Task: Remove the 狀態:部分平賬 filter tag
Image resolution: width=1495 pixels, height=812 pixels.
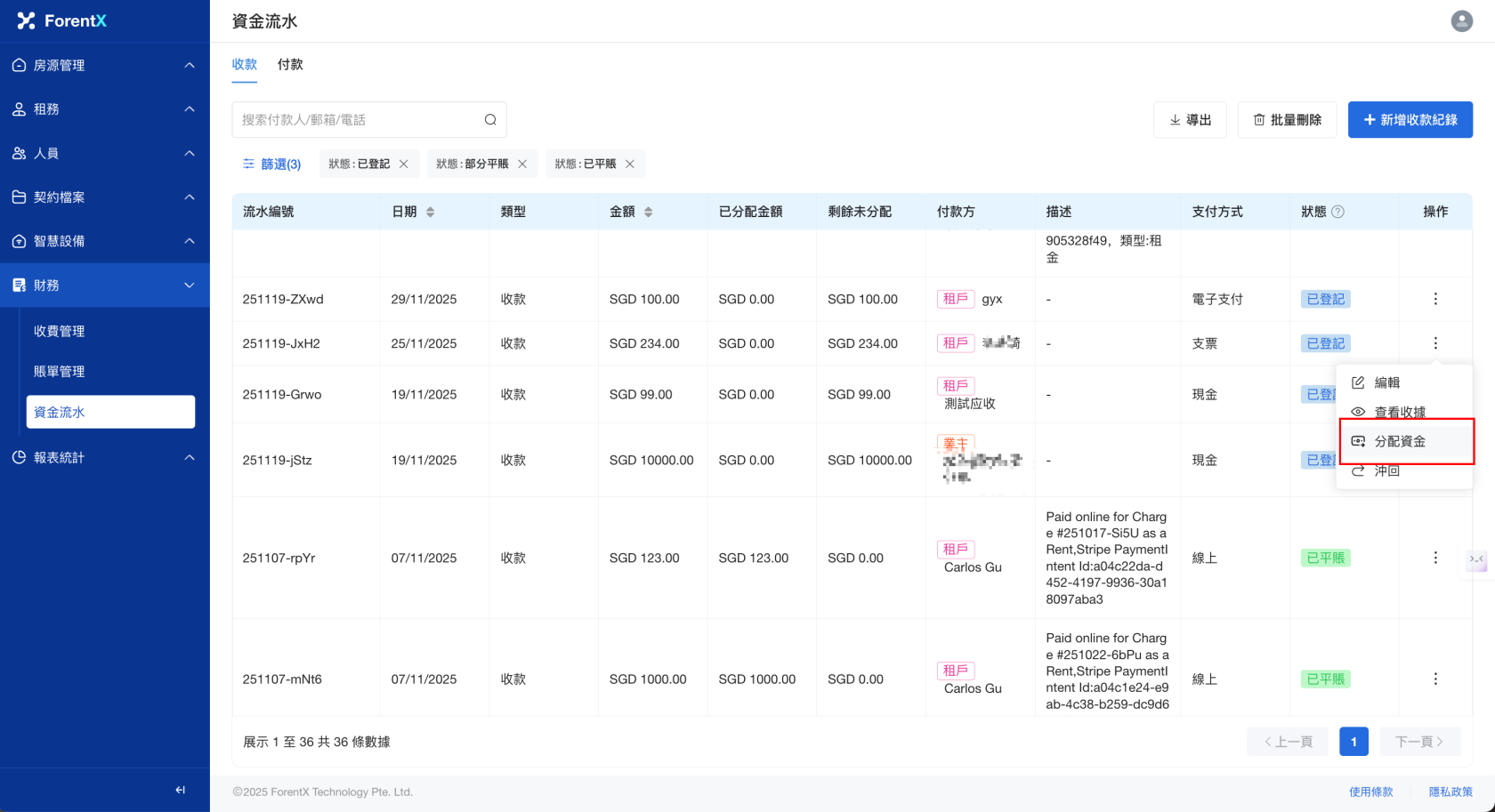Action: coord(522,165)
